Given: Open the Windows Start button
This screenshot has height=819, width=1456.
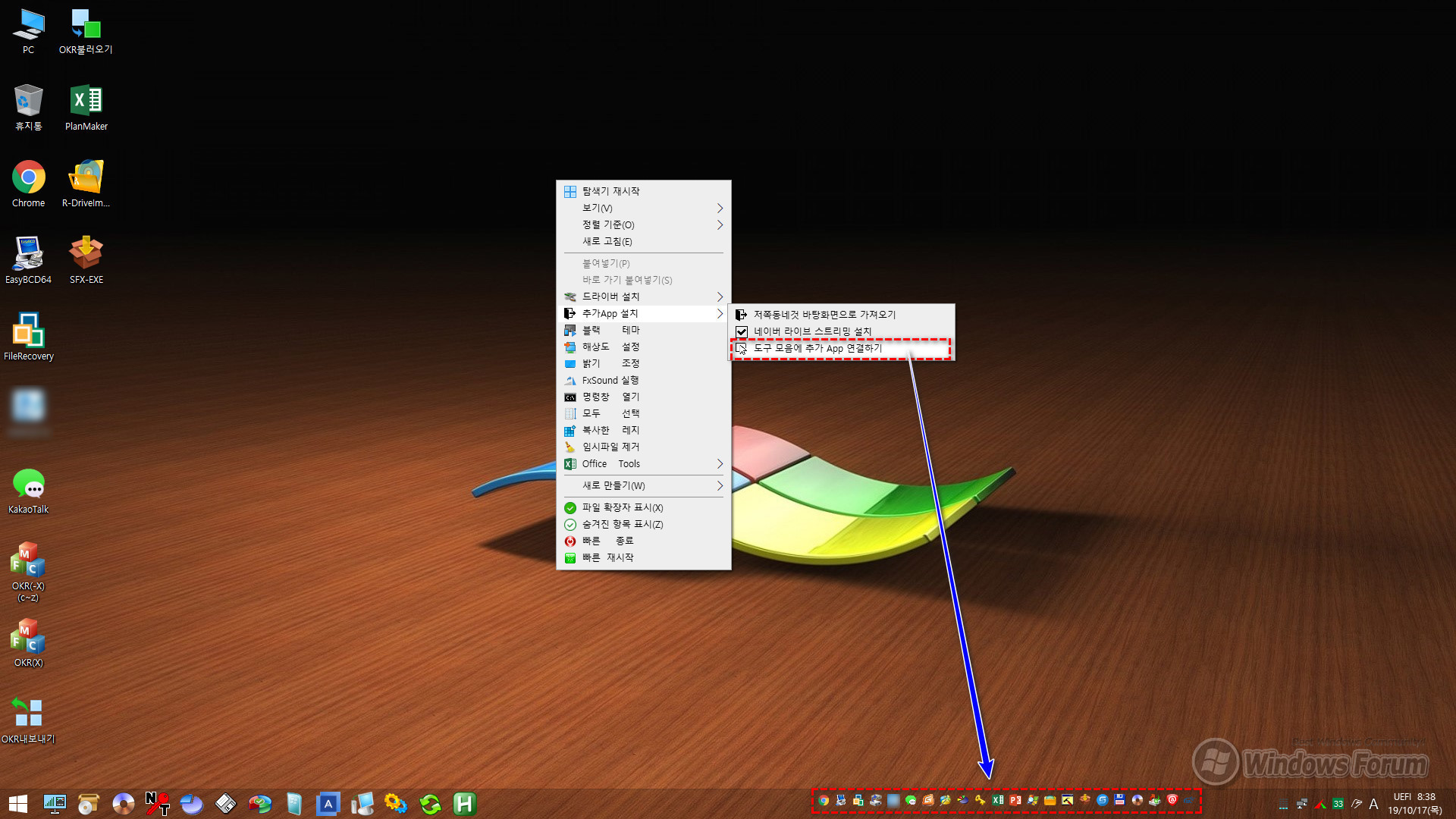Looking at the screenshot, I should (x=18, y=804).
